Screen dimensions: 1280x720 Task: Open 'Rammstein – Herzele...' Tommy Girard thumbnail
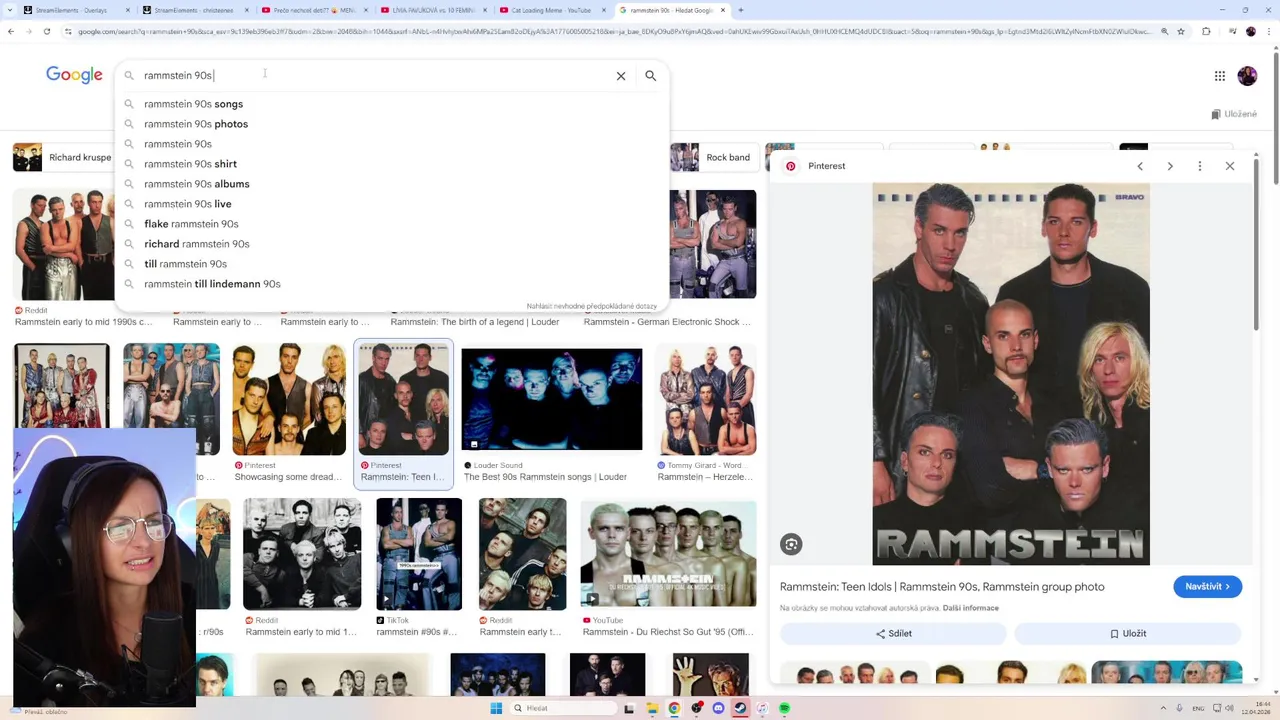pyautogui.click(x=706, y=399)
